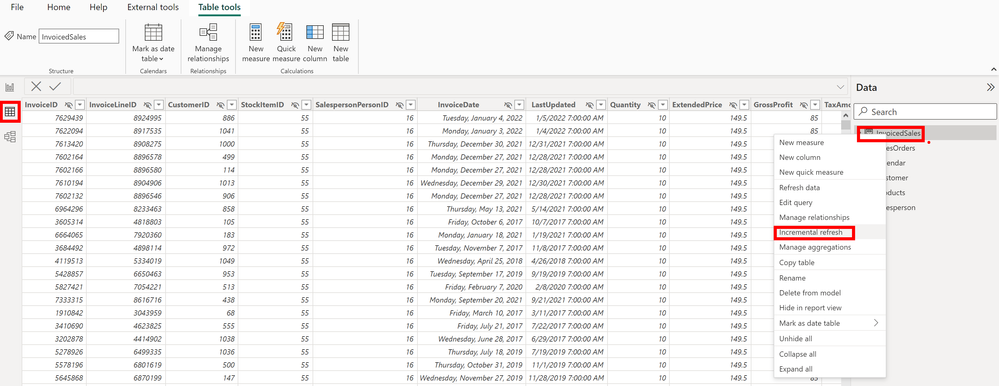Open the Report view from left sidebar
The width and height of the screenshot is (999, 386).
tap(10, 87)
